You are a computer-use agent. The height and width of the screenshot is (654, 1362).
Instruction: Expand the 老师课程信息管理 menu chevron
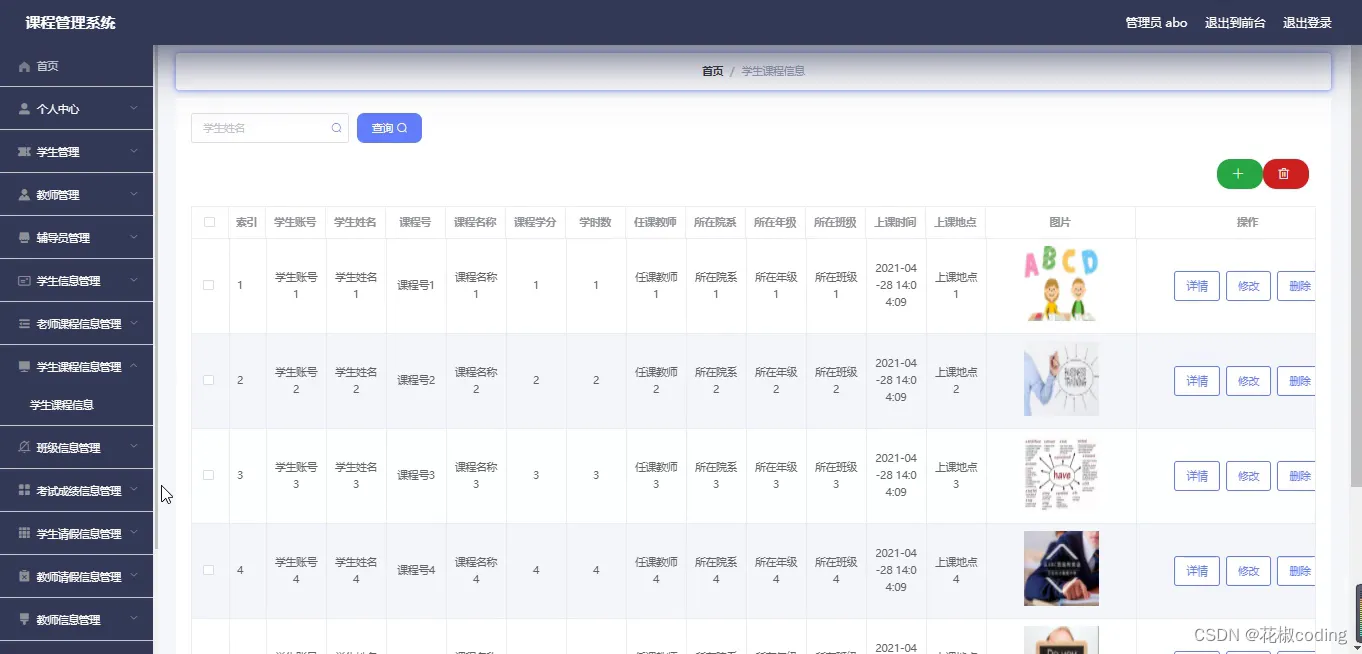(x=134, y=323)
